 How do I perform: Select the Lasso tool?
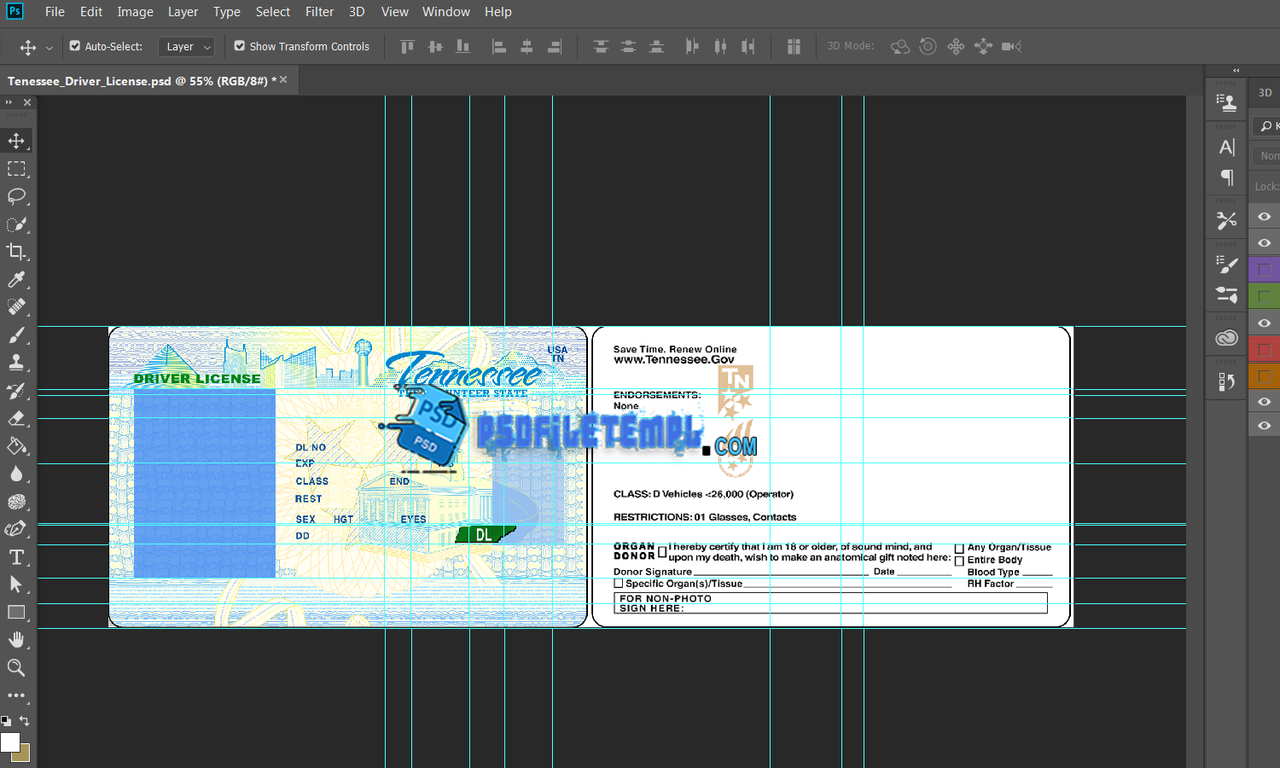point(17,196)
